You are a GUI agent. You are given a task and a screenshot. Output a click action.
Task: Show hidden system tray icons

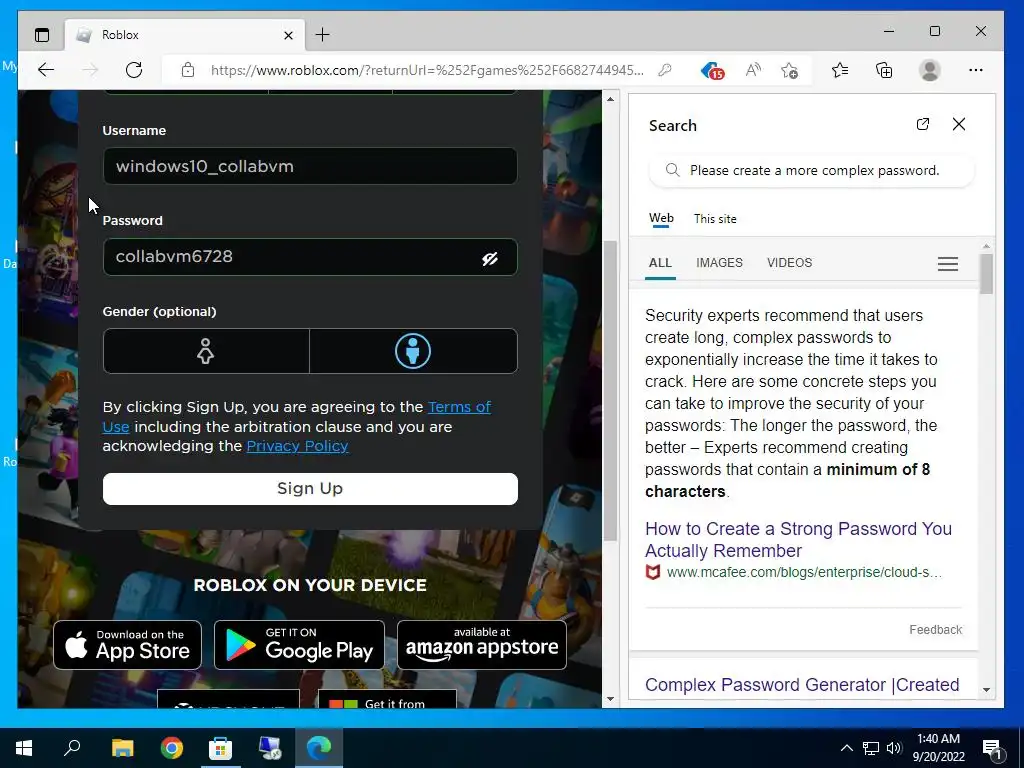[x=846, y=748]
